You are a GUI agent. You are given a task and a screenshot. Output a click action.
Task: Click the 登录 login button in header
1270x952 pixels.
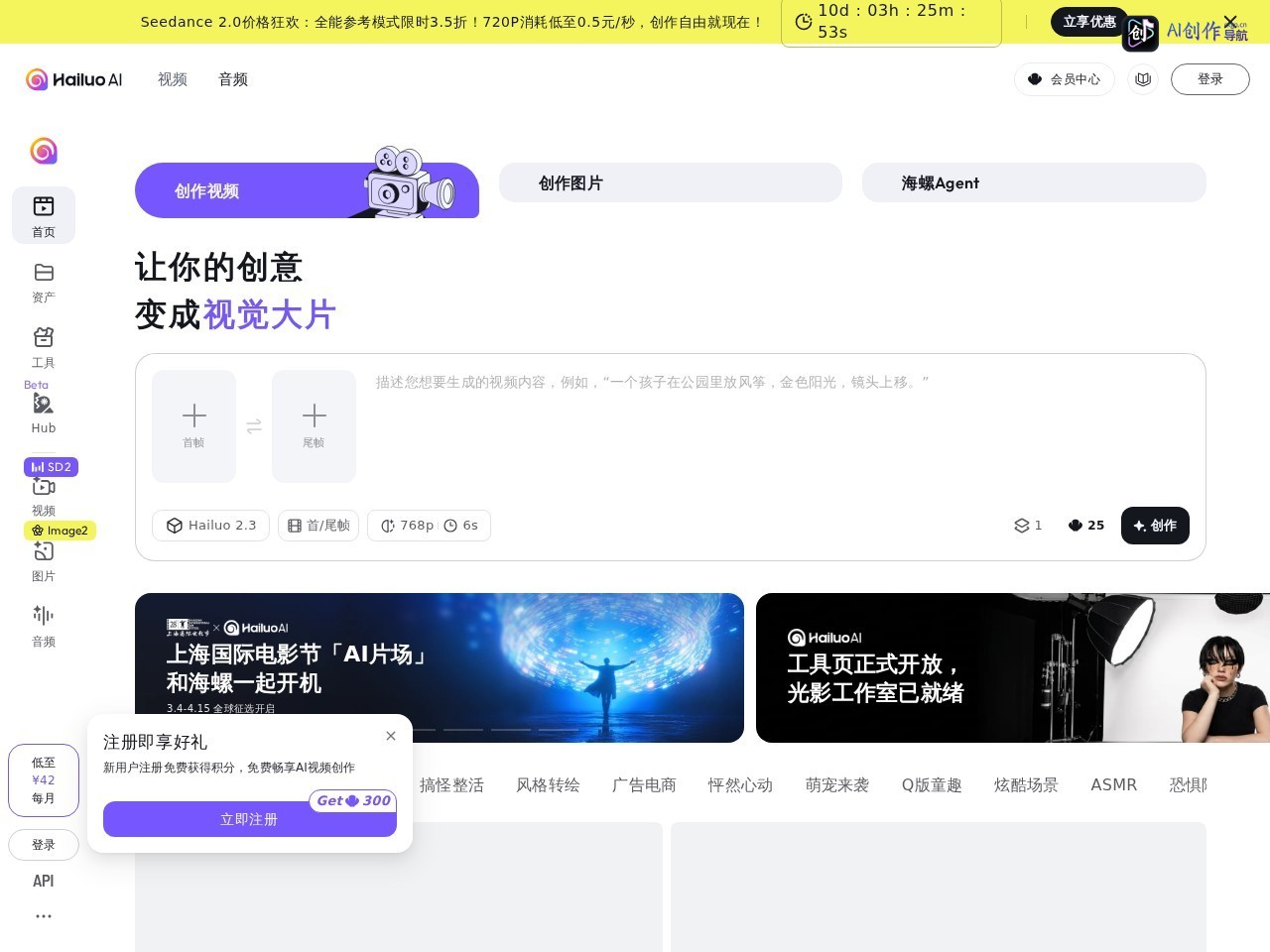tap(1210, 79)
